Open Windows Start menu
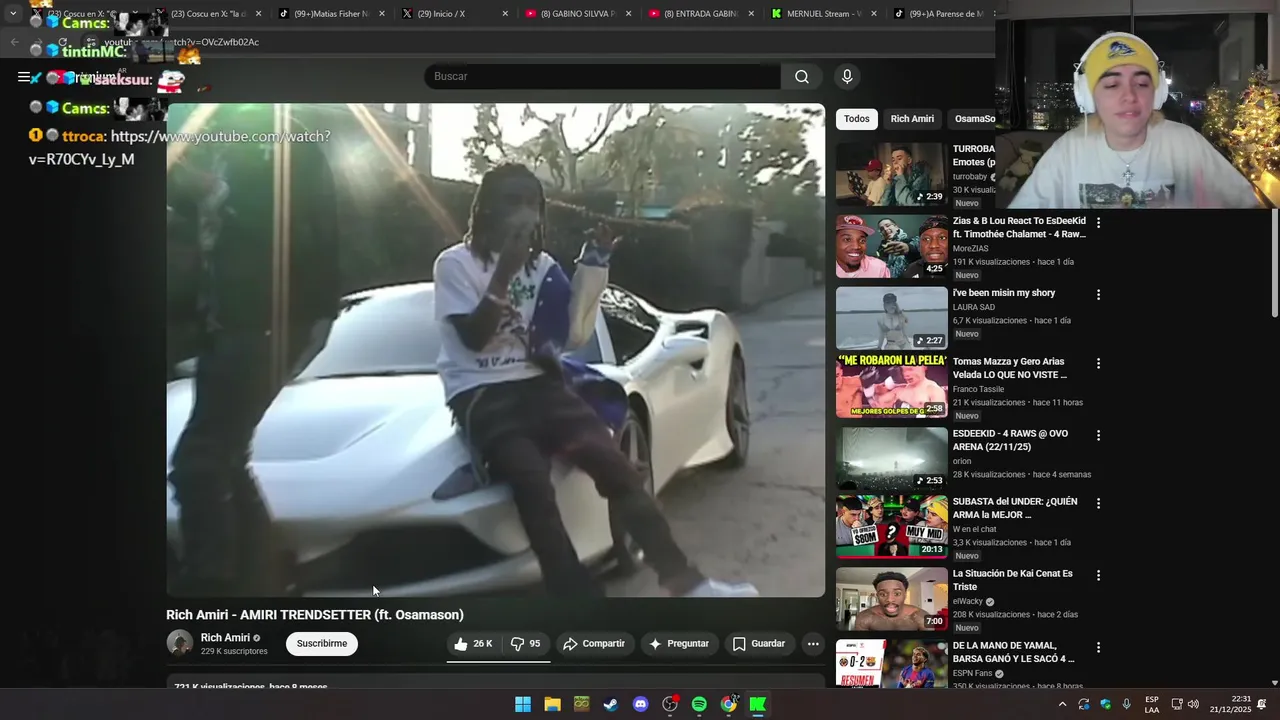The height and width of the screenshot is (720, 1280). click(x=523, y=704)
